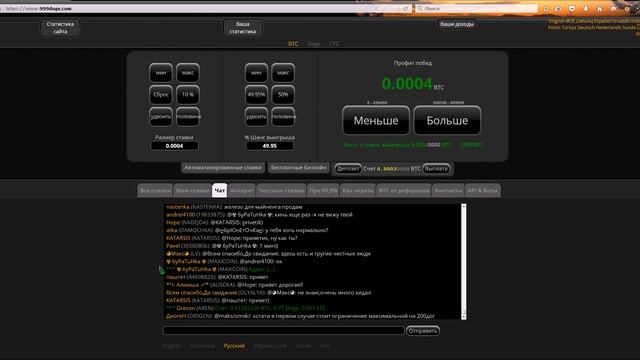Click 'Pavel' username in chat
Image resolution: width=640 pixels, height=360 pixels.
tap(173, 246)
